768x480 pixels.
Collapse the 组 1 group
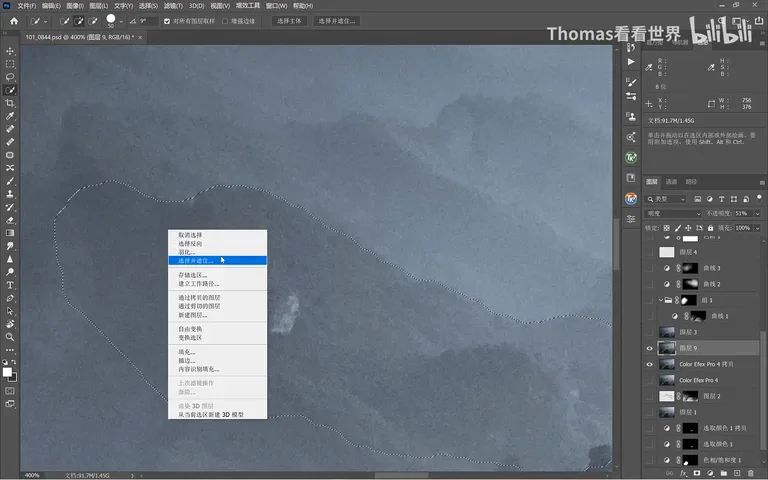(x=660, y=300)
